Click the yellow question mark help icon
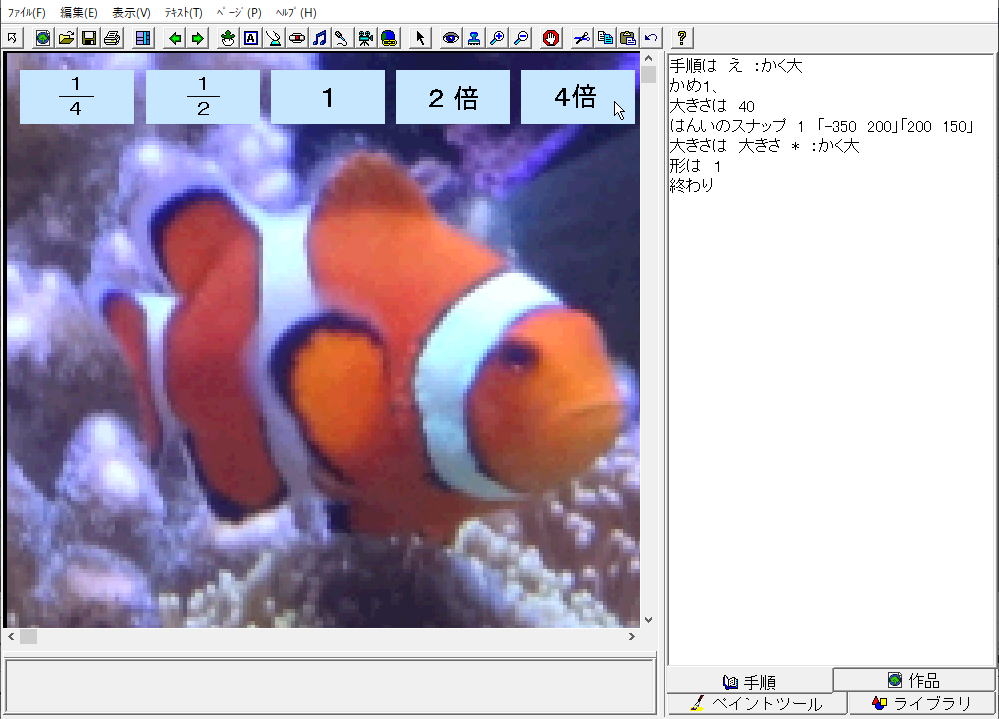 pyautogui.click(x=682, y=38)
